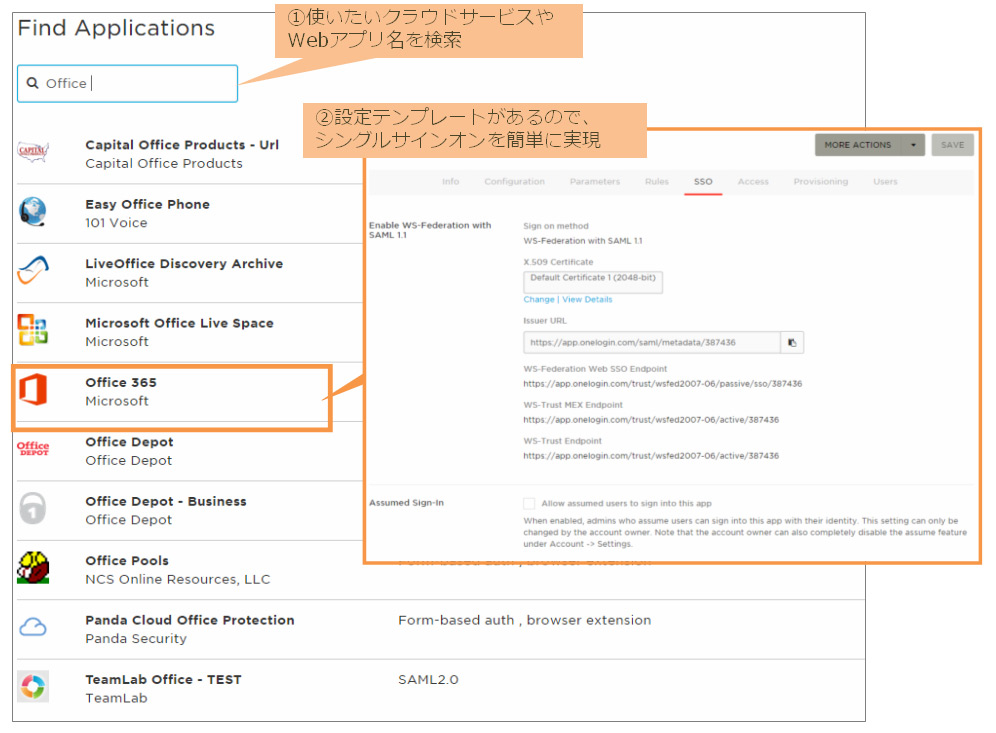Open the Users tab
Screen dimensions: 996x733
click(885, 182)
